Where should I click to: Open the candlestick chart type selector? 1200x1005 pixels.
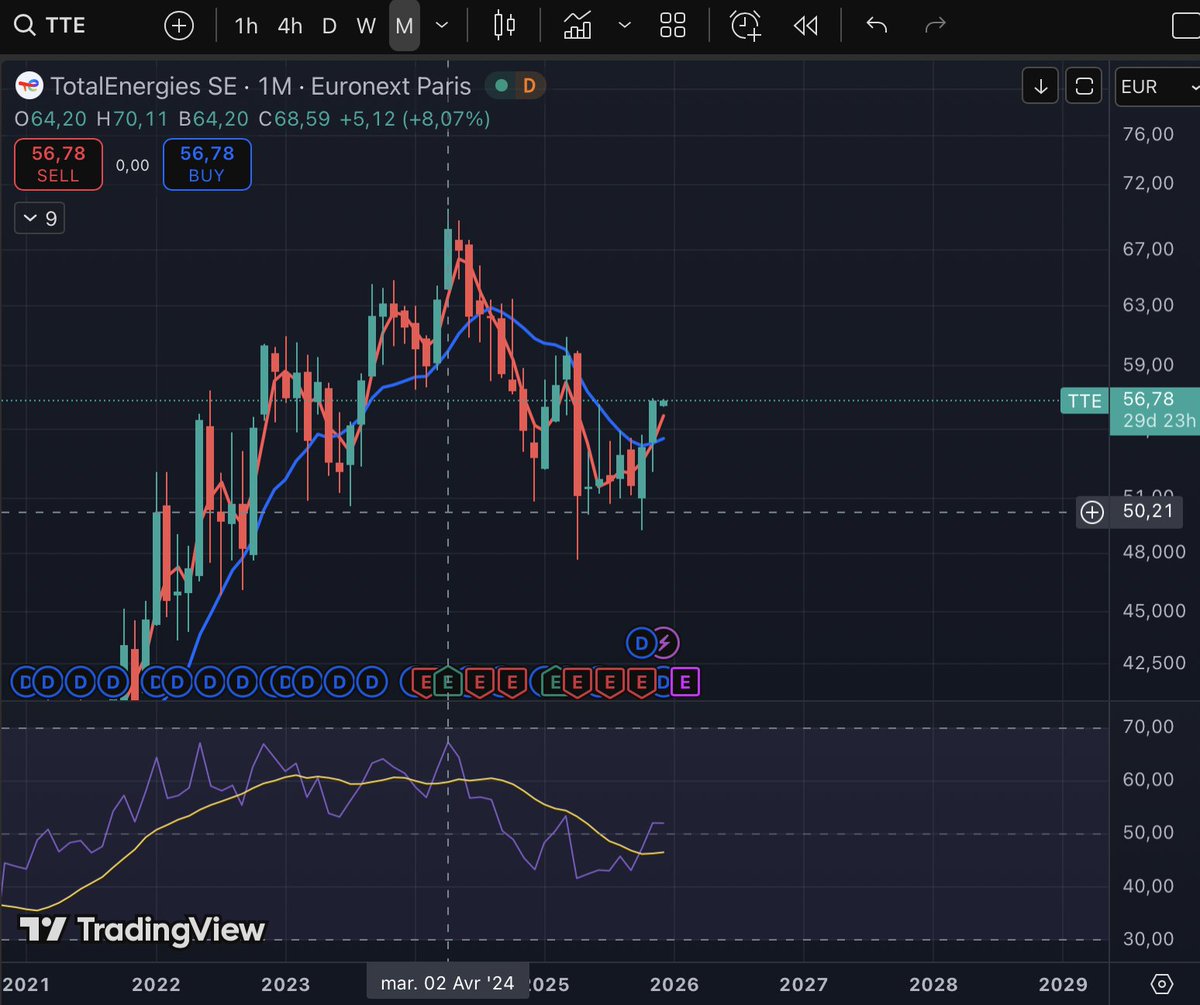pos(504,26)
